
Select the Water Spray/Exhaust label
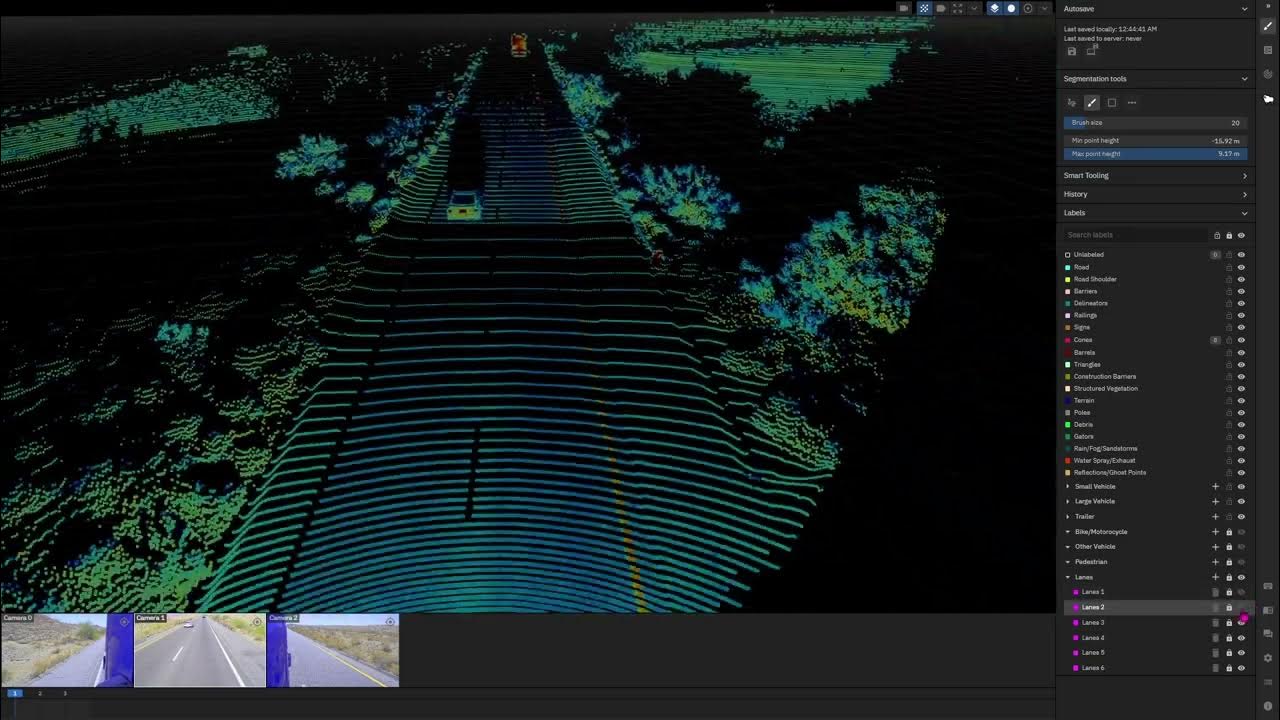[1104, 460]
